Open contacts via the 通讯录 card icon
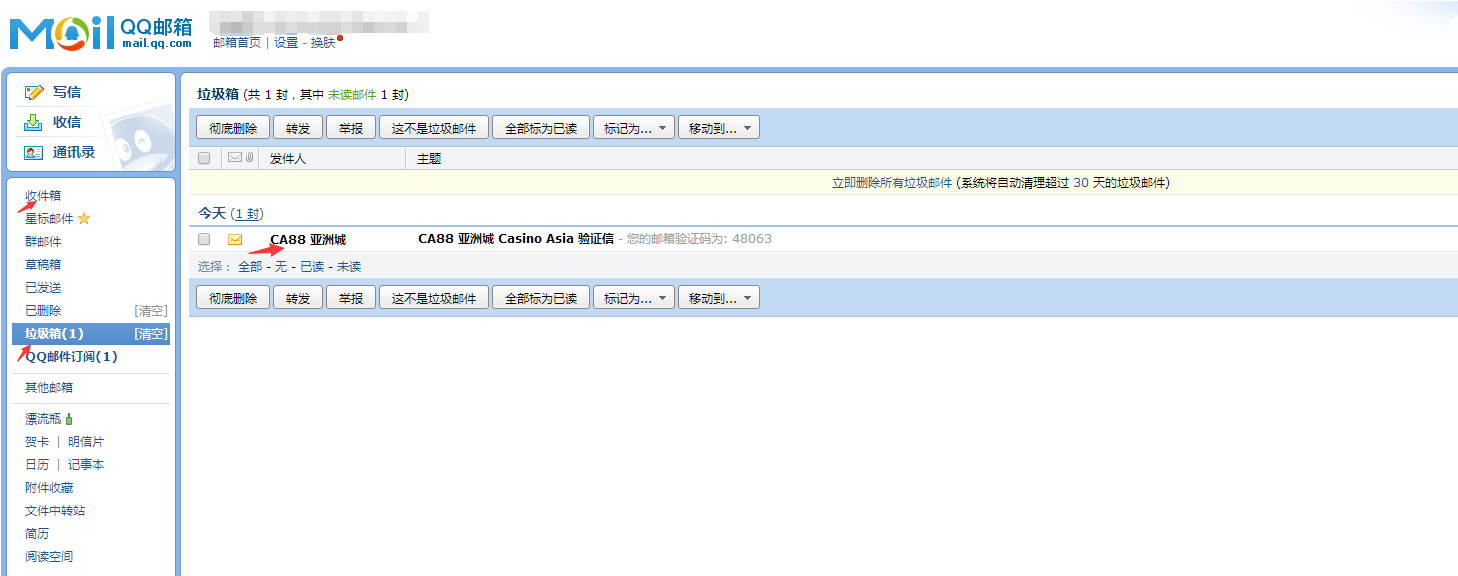Viewport: 1458px width, 576px height. (34, 152)
